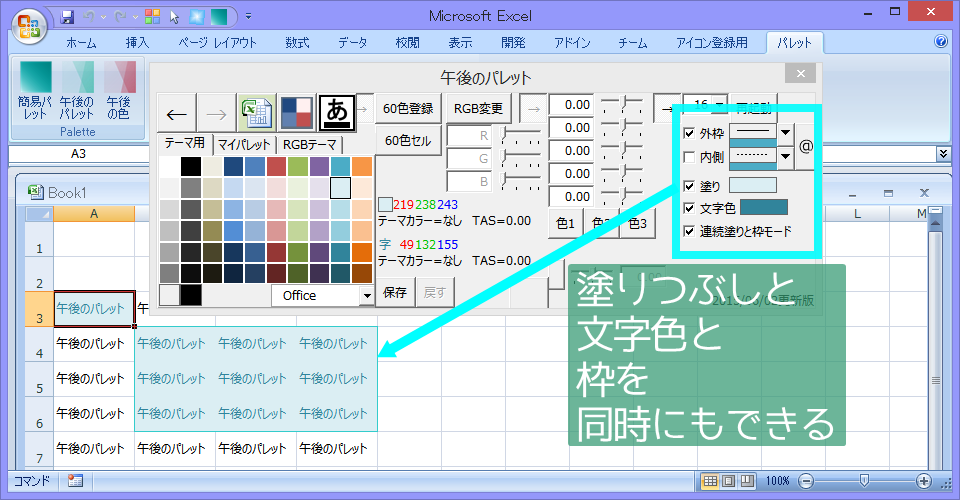Check the 内側 inner border checkbox
This screenshot has height=500, width=960.
point(689,157)
